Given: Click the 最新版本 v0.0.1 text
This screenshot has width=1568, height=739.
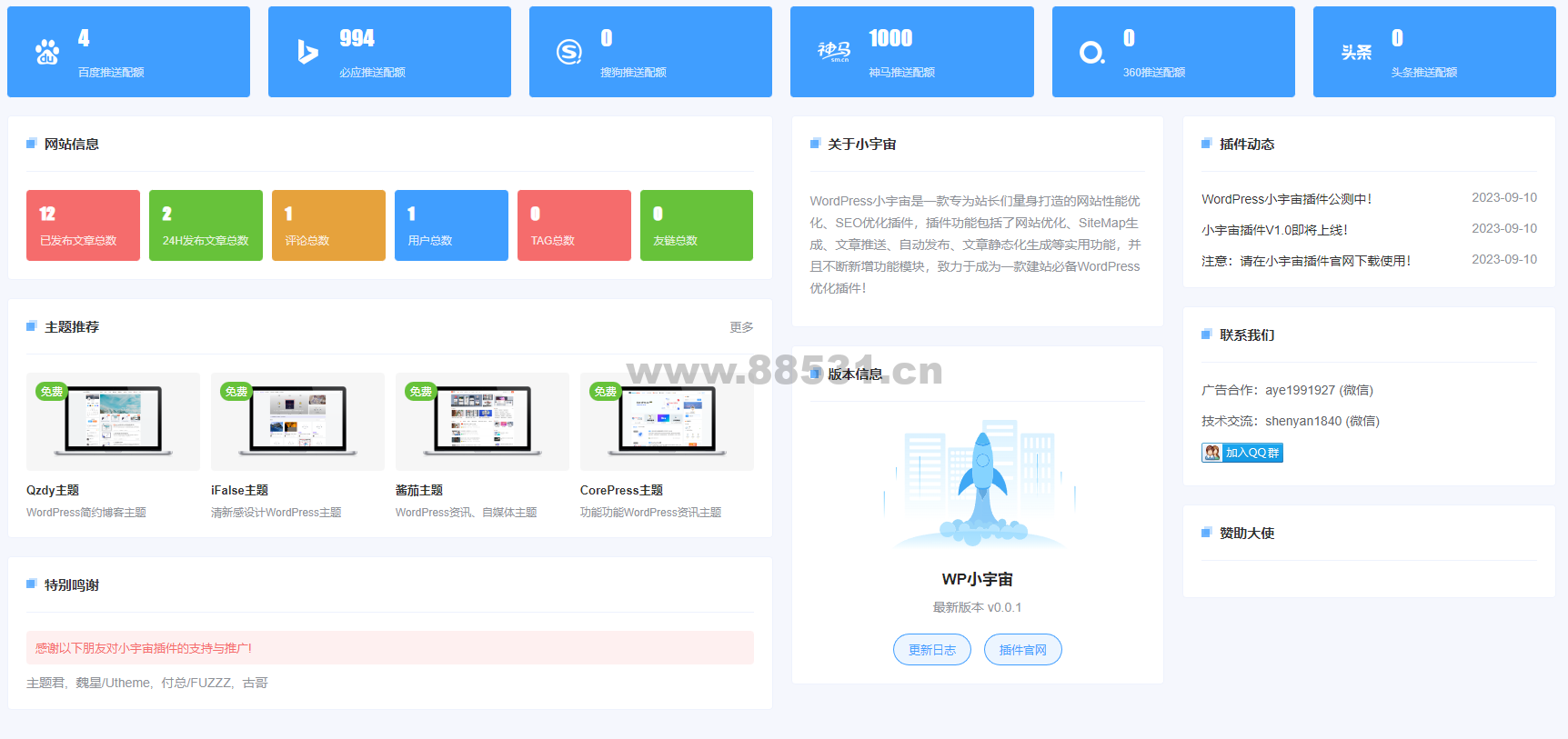Looking at the screenshot, I should [977, 607].
